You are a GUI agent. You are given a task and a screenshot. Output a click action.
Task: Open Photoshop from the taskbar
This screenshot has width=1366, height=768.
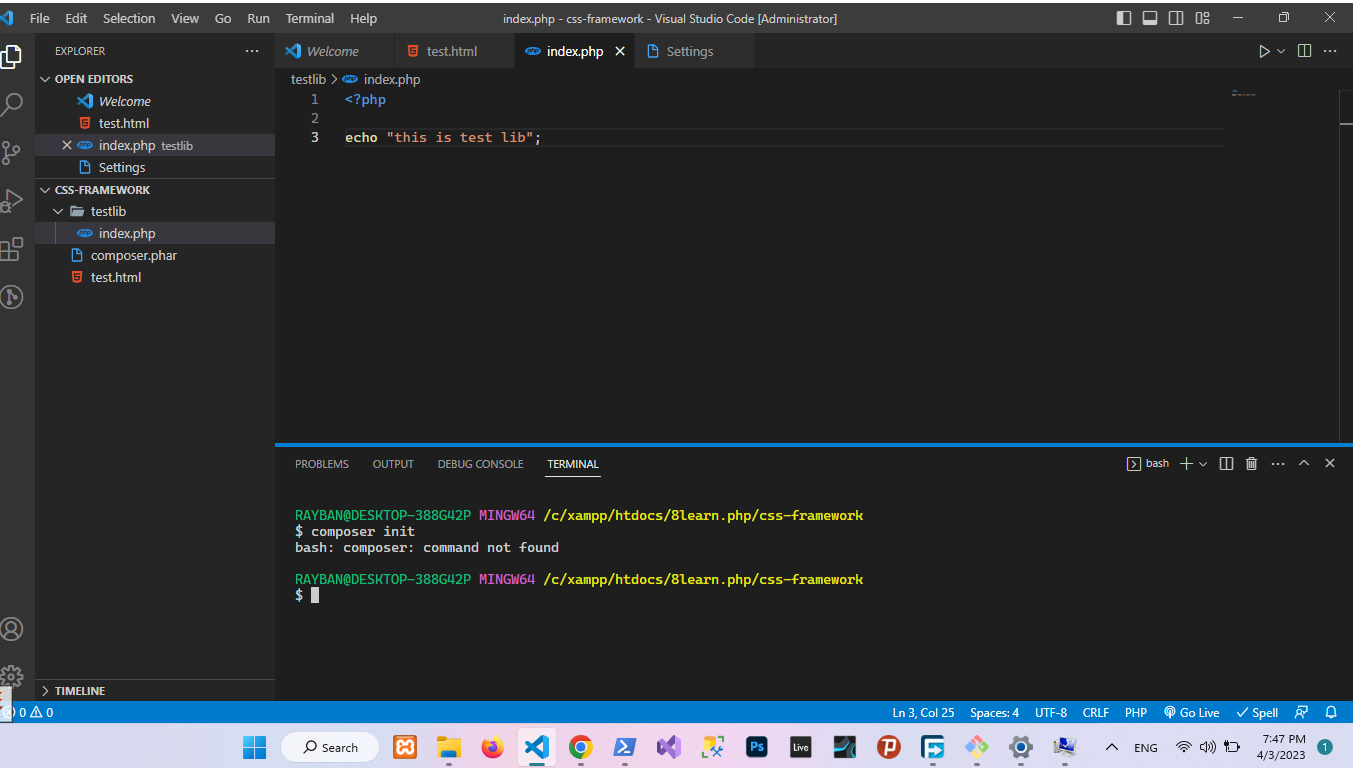tap(757, 747)
